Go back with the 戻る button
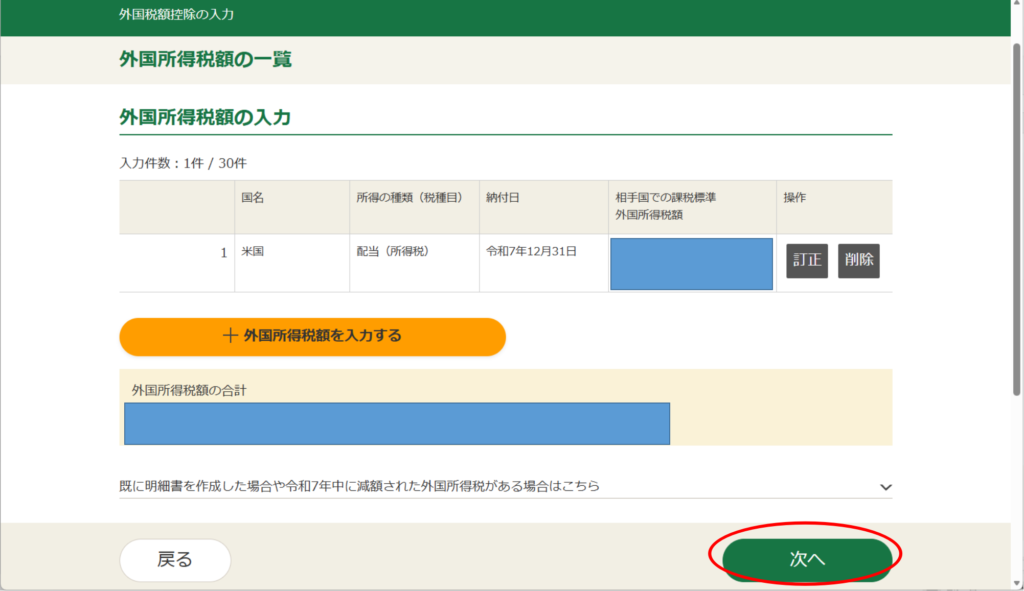The width and height of the screenshot is (1024, 591). [175, 560]
